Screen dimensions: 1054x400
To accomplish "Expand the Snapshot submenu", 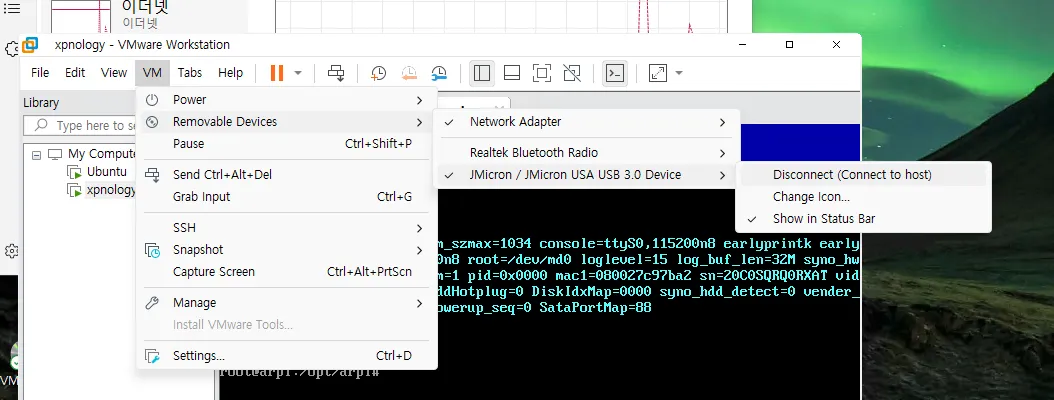I will pos(286,250).
